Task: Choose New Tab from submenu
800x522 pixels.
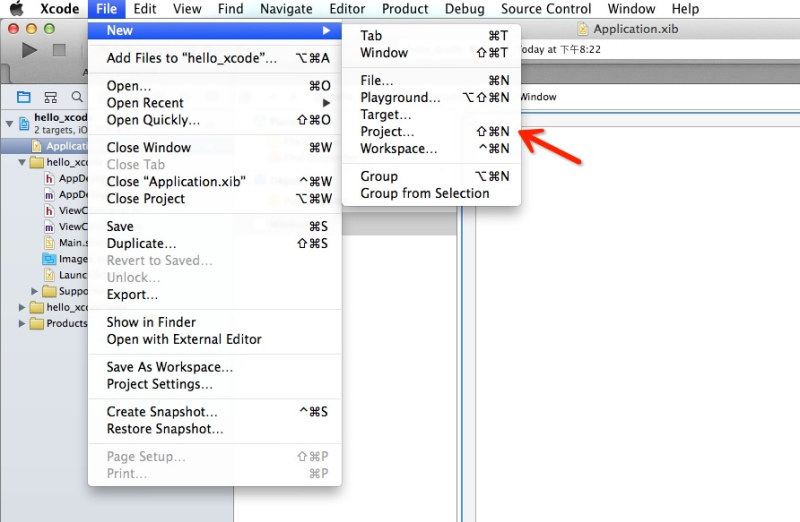Action: click(x=432, y=36)
